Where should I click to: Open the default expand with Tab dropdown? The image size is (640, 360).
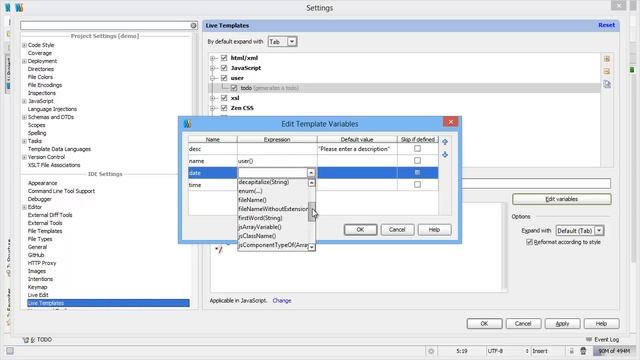[292, 42]
